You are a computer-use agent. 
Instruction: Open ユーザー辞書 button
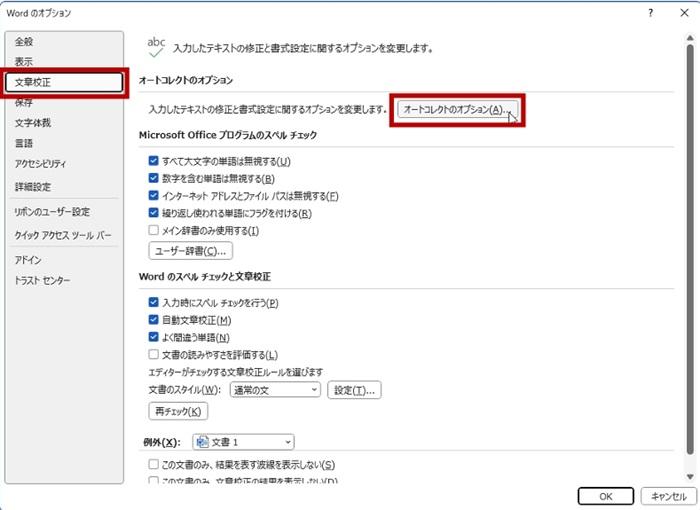pyautogui.click(x=190, y=251)
